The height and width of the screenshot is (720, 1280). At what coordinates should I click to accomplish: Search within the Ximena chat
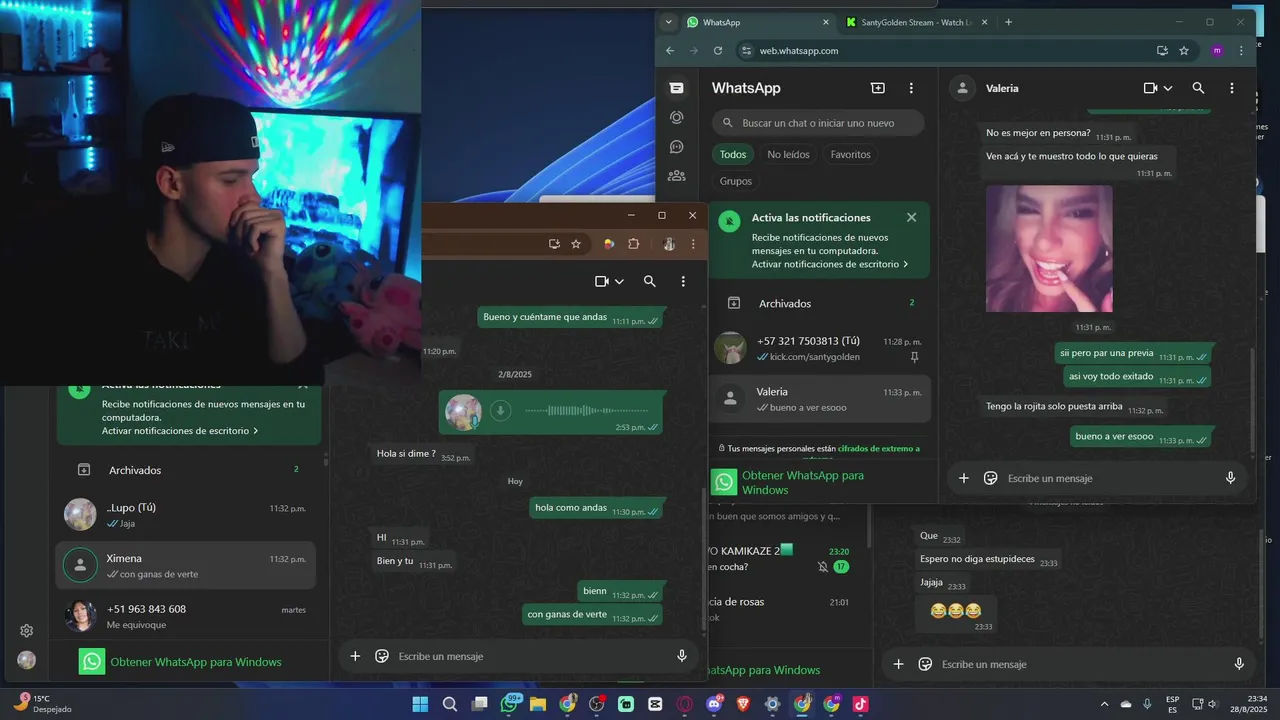click(x=650, y=281)
